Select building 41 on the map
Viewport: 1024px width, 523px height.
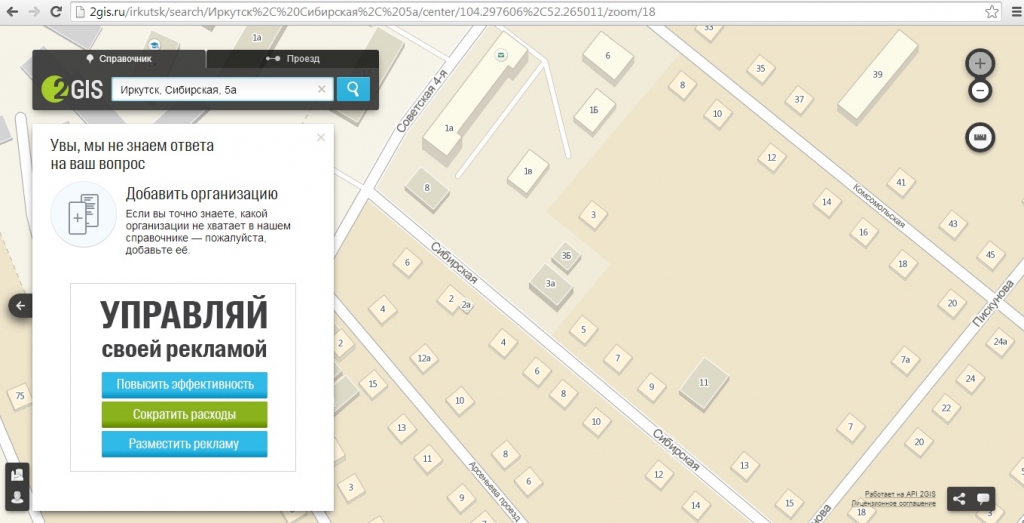point(901,182)
